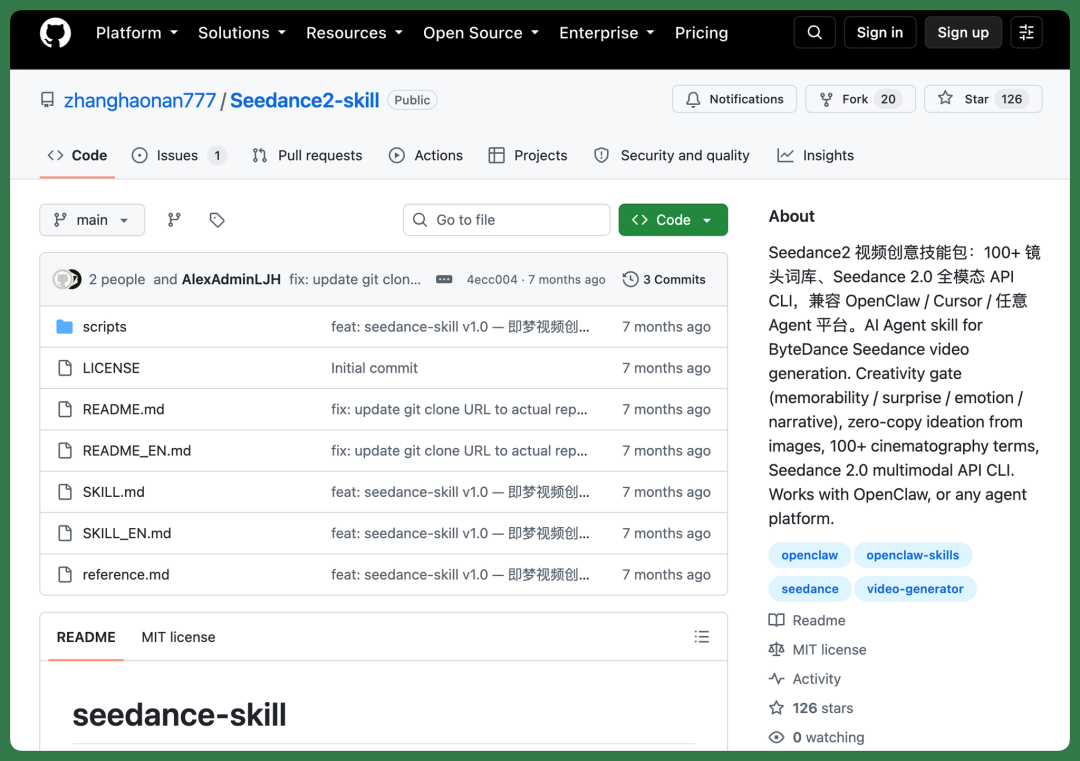Open reference.md file
1080x761 pixels.
click(126, 574)
